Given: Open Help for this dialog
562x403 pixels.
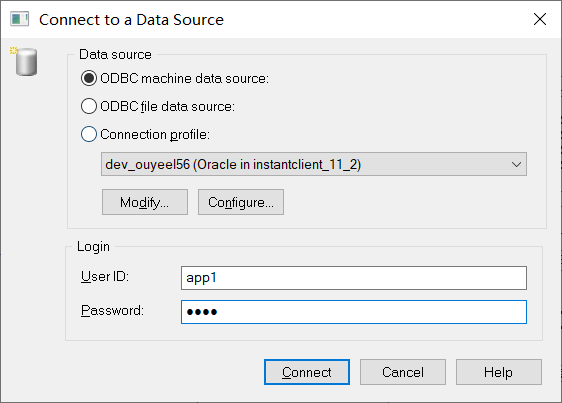Looking at the screenshot, I should coord(499,372).
